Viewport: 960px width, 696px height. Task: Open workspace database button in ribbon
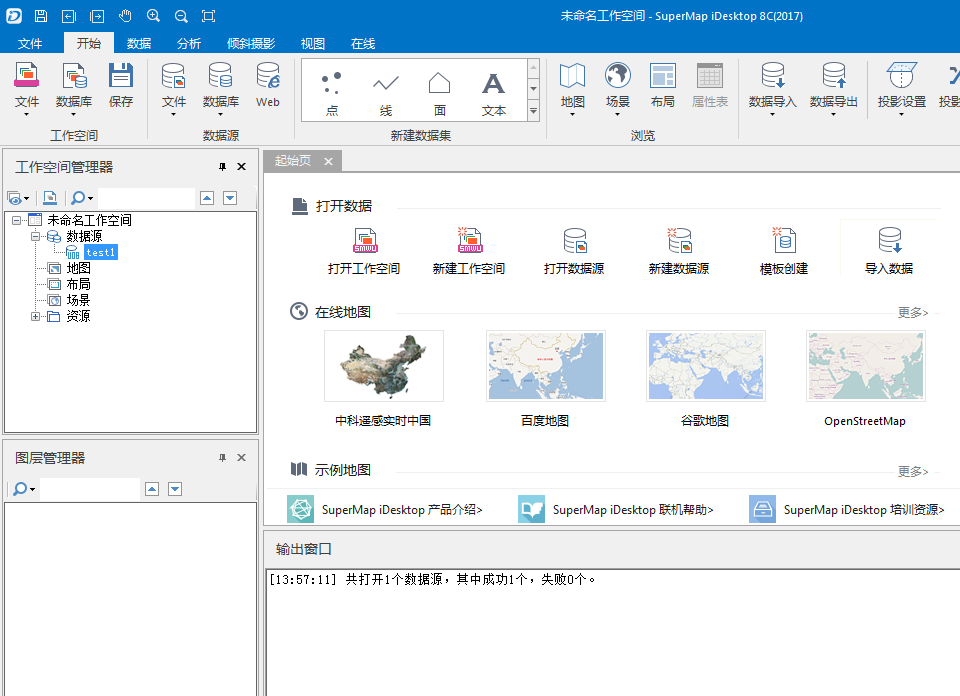click(73, 89)
